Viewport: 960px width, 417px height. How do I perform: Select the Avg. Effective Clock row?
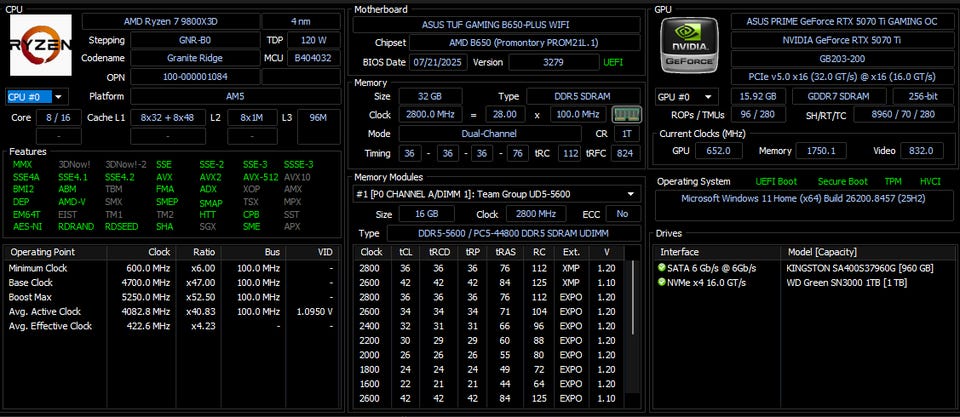click(x=172, y=326)
